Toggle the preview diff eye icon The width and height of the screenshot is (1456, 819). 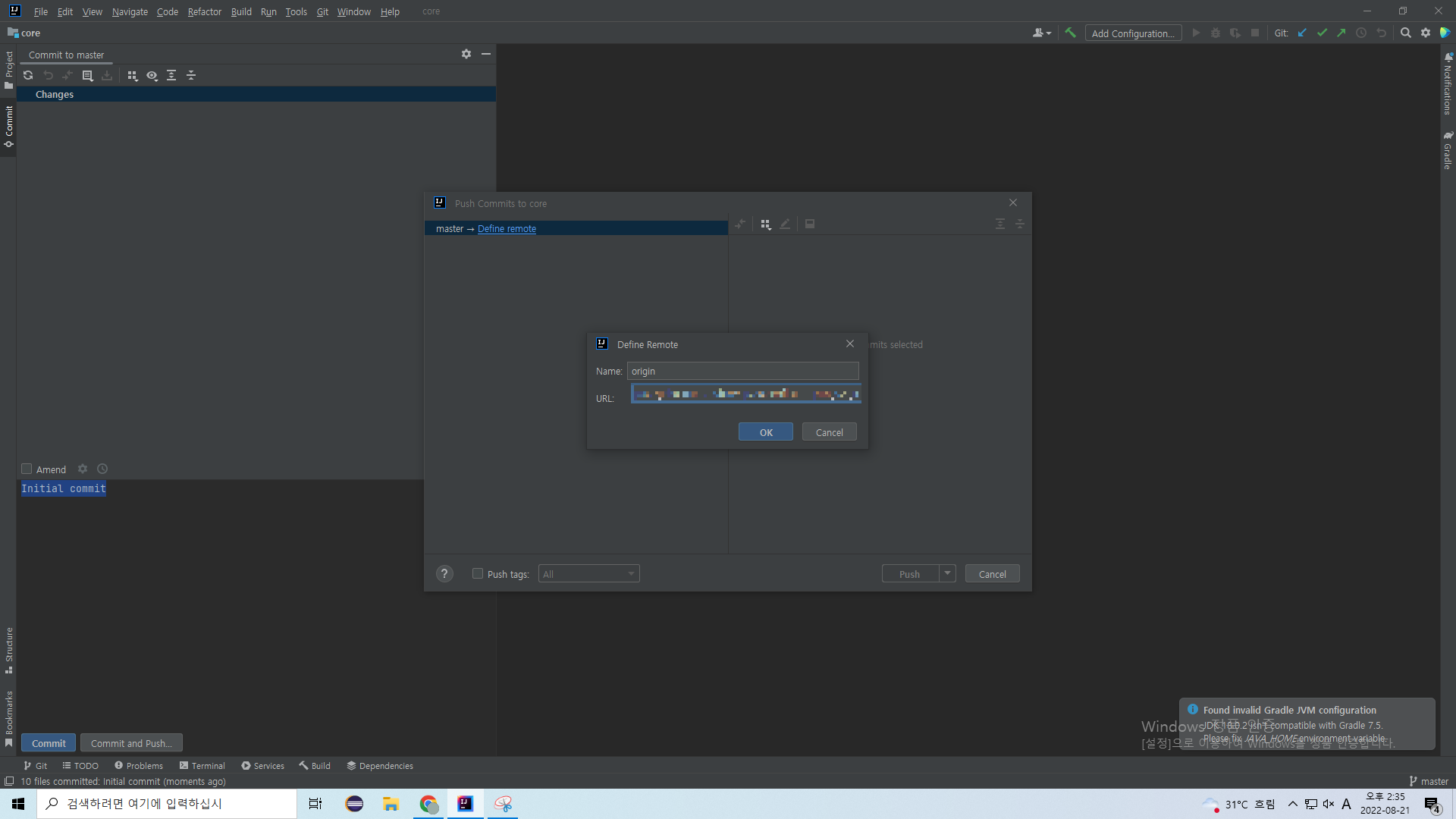(152, 75)
